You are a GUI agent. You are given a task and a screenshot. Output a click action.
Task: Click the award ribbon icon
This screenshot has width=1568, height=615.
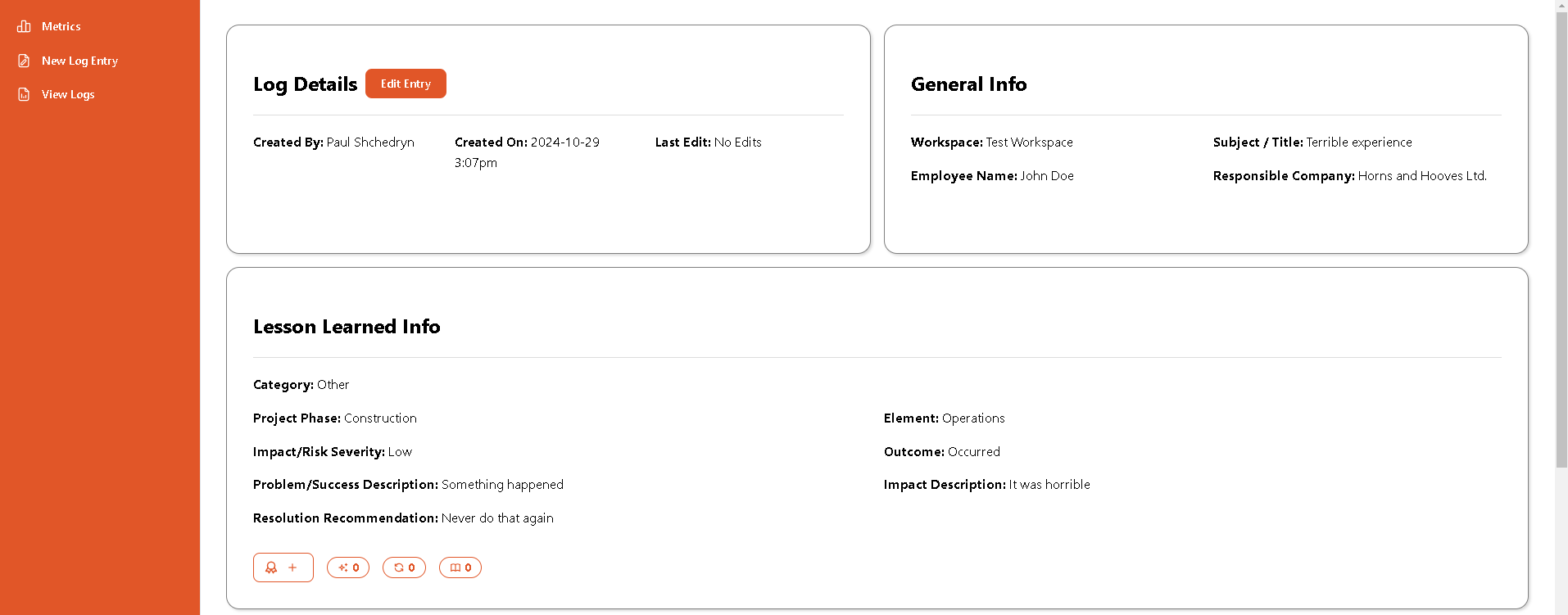tap(271, 568)
